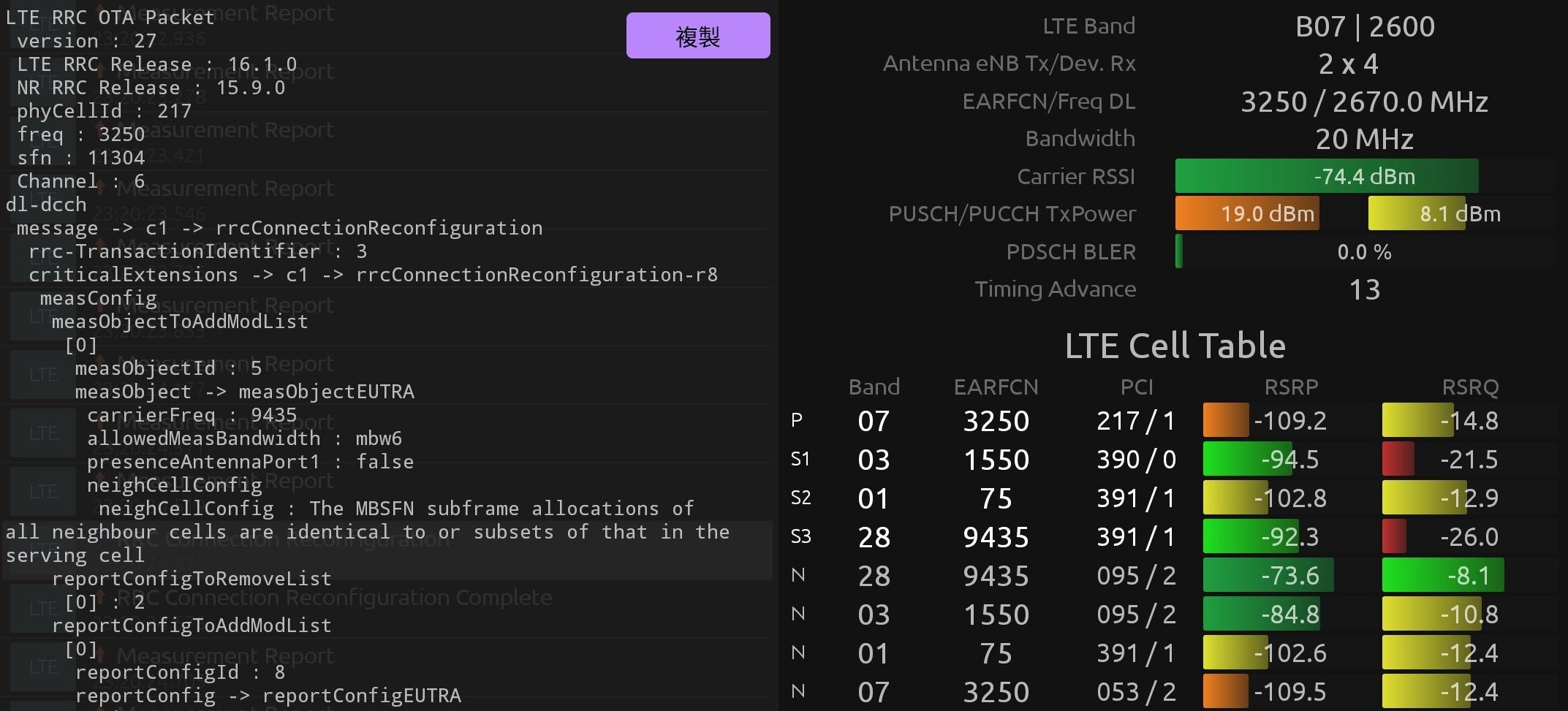The height and width of the screenshot is (711, 1568).
Task: Click the purple 複製 copy button
Action: (698, 35)
